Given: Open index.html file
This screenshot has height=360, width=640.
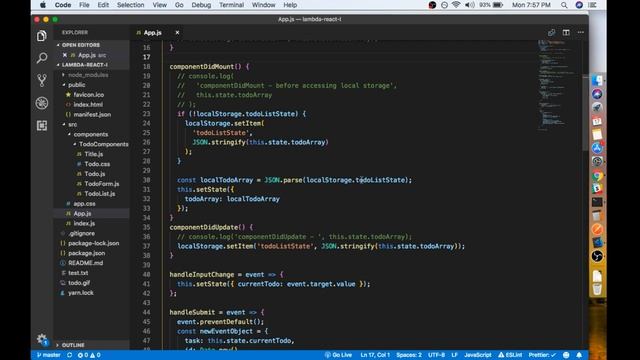Looking at the screenshot, I should tap(88, 104).
